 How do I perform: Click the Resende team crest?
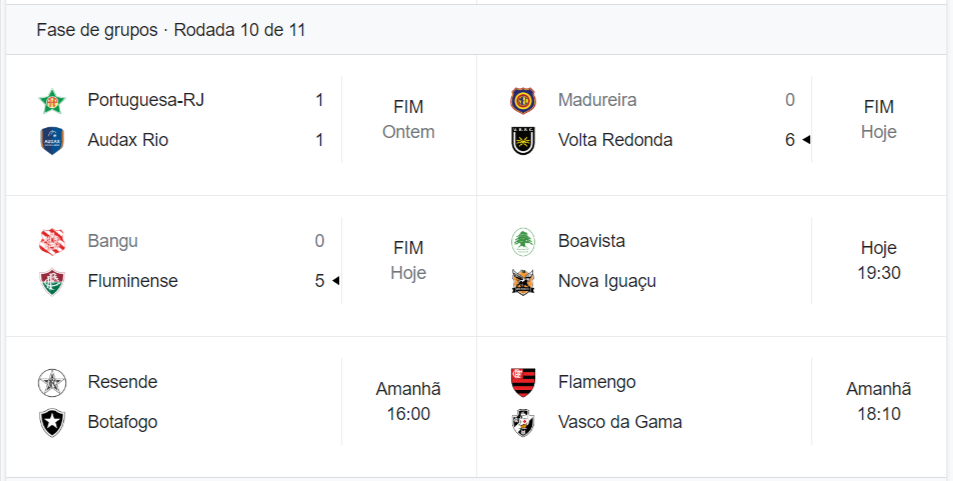[51, 382]
